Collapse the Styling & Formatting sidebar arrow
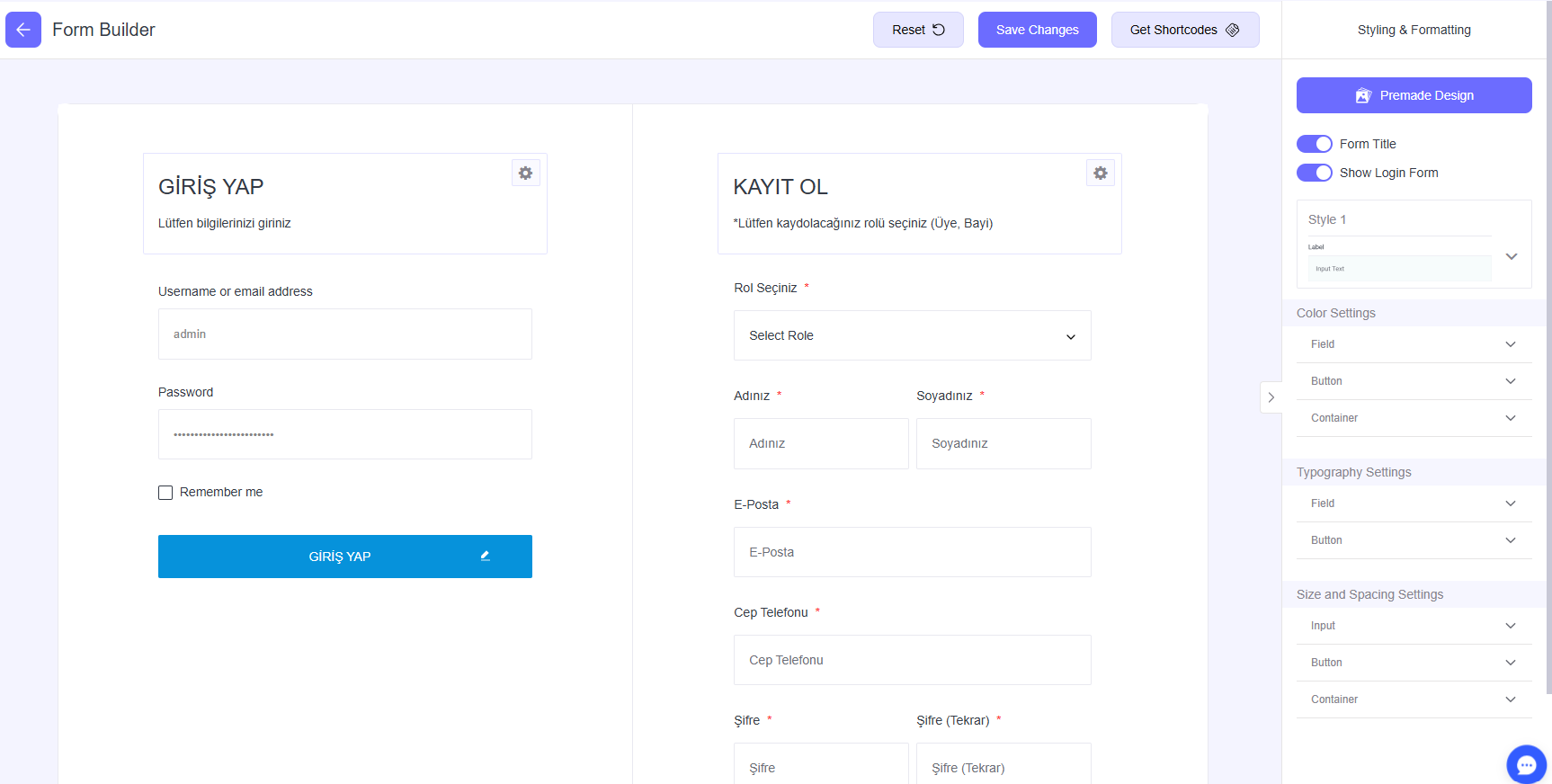 pyautogui.click(x=1271, y=396)
